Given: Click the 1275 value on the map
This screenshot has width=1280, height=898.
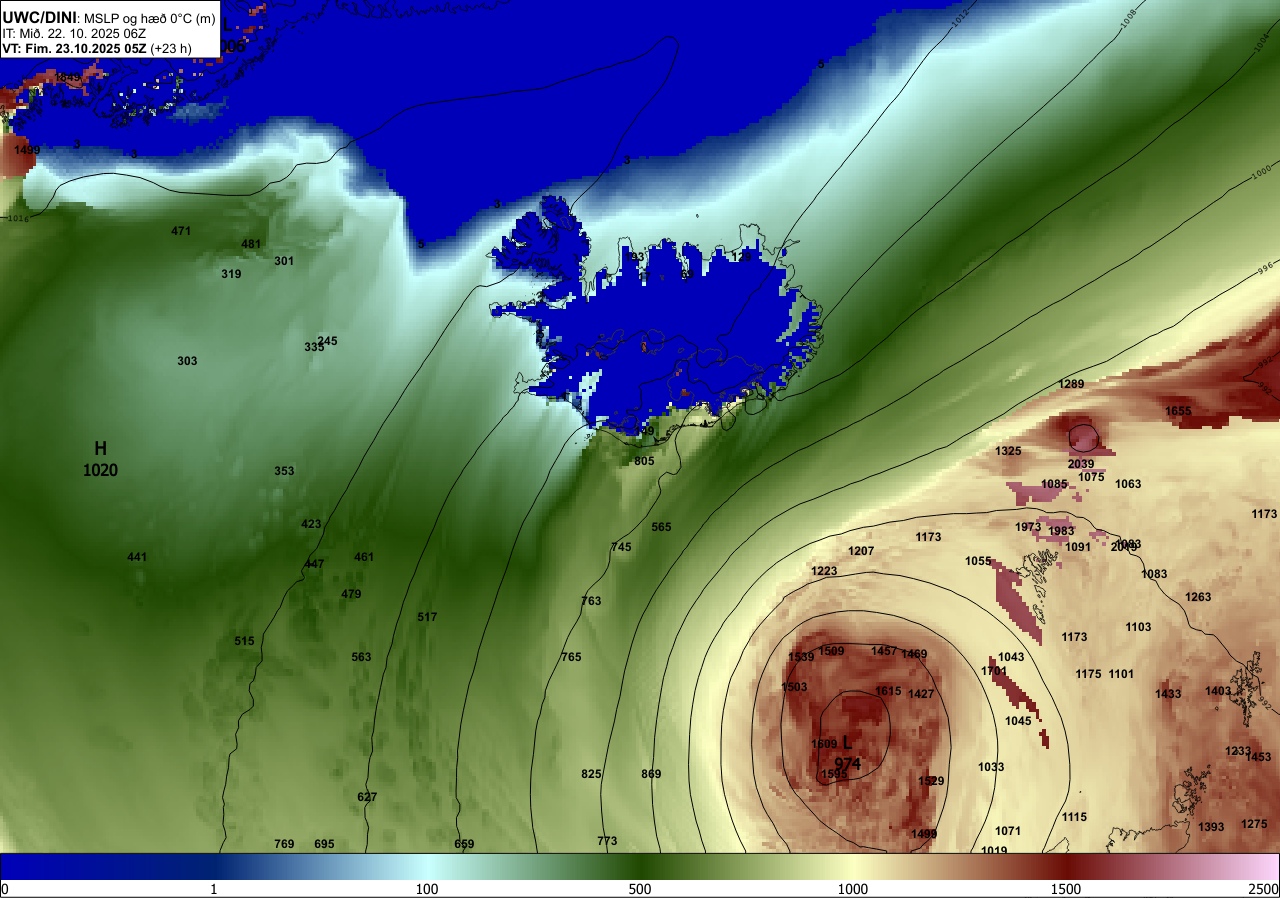Looking at the screenshot, I should pos(1254,824).
